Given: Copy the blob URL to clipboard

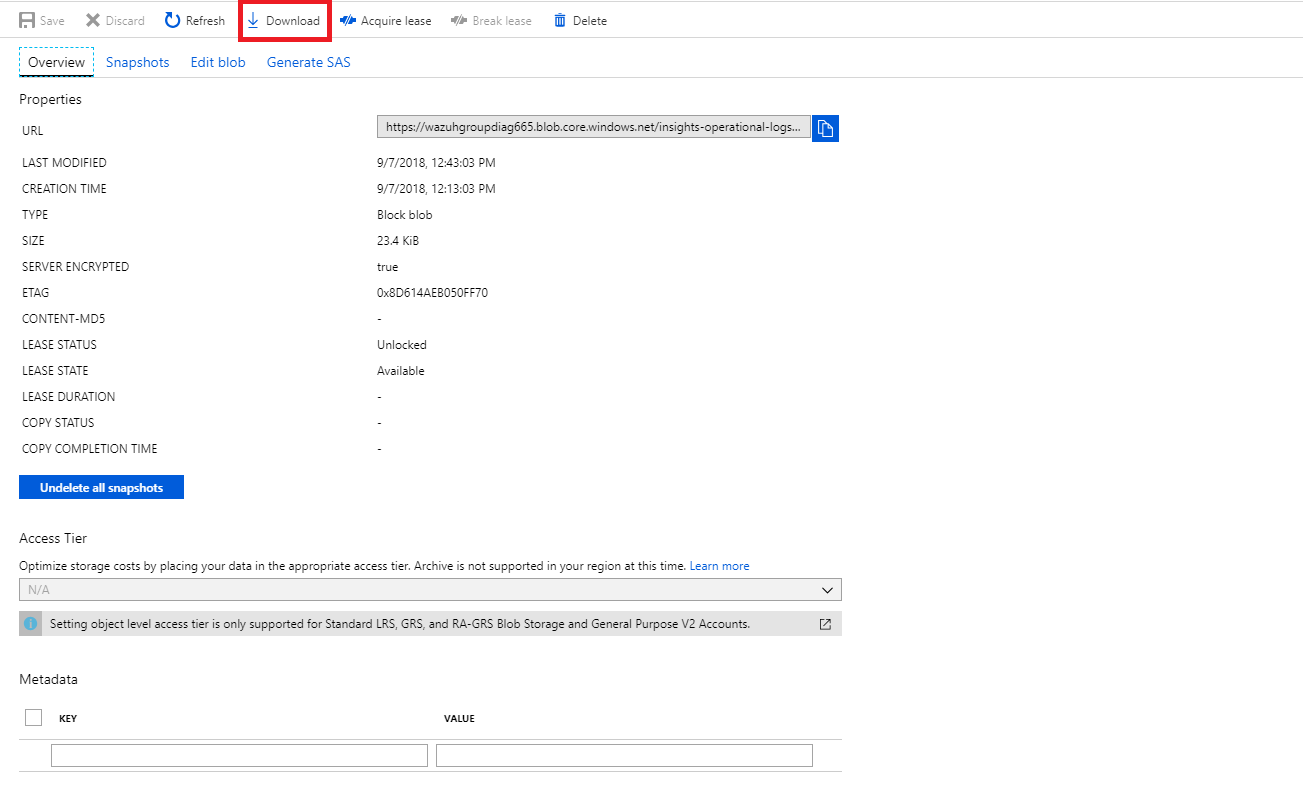Looking at the screenshot, I should 825,128.
